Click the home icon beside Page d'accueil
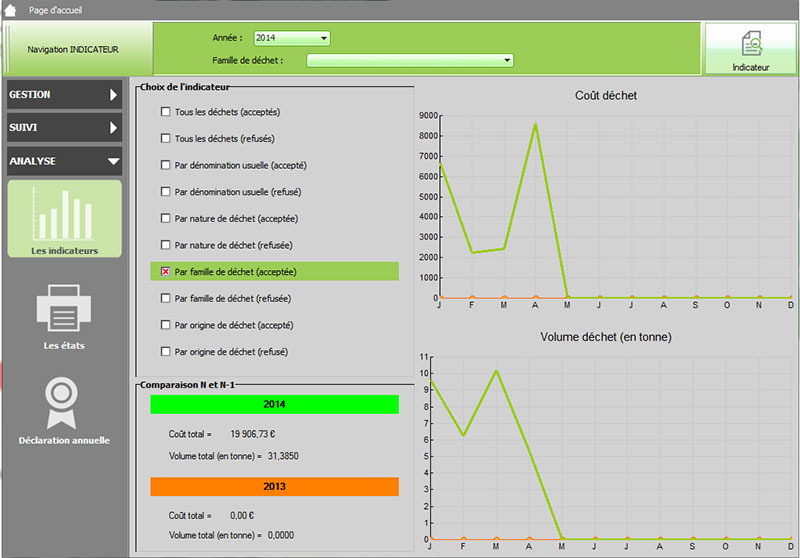The height and width of the screenshot is (558, 800). point(10,10)
